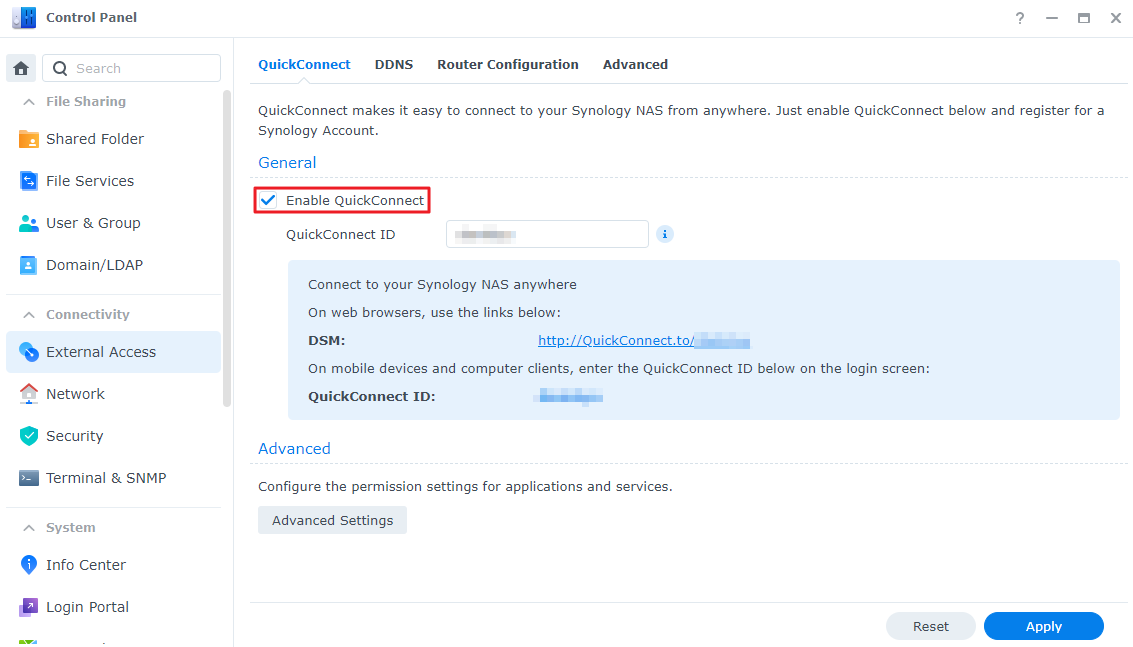Open Login Portal settings

point(87,606)
